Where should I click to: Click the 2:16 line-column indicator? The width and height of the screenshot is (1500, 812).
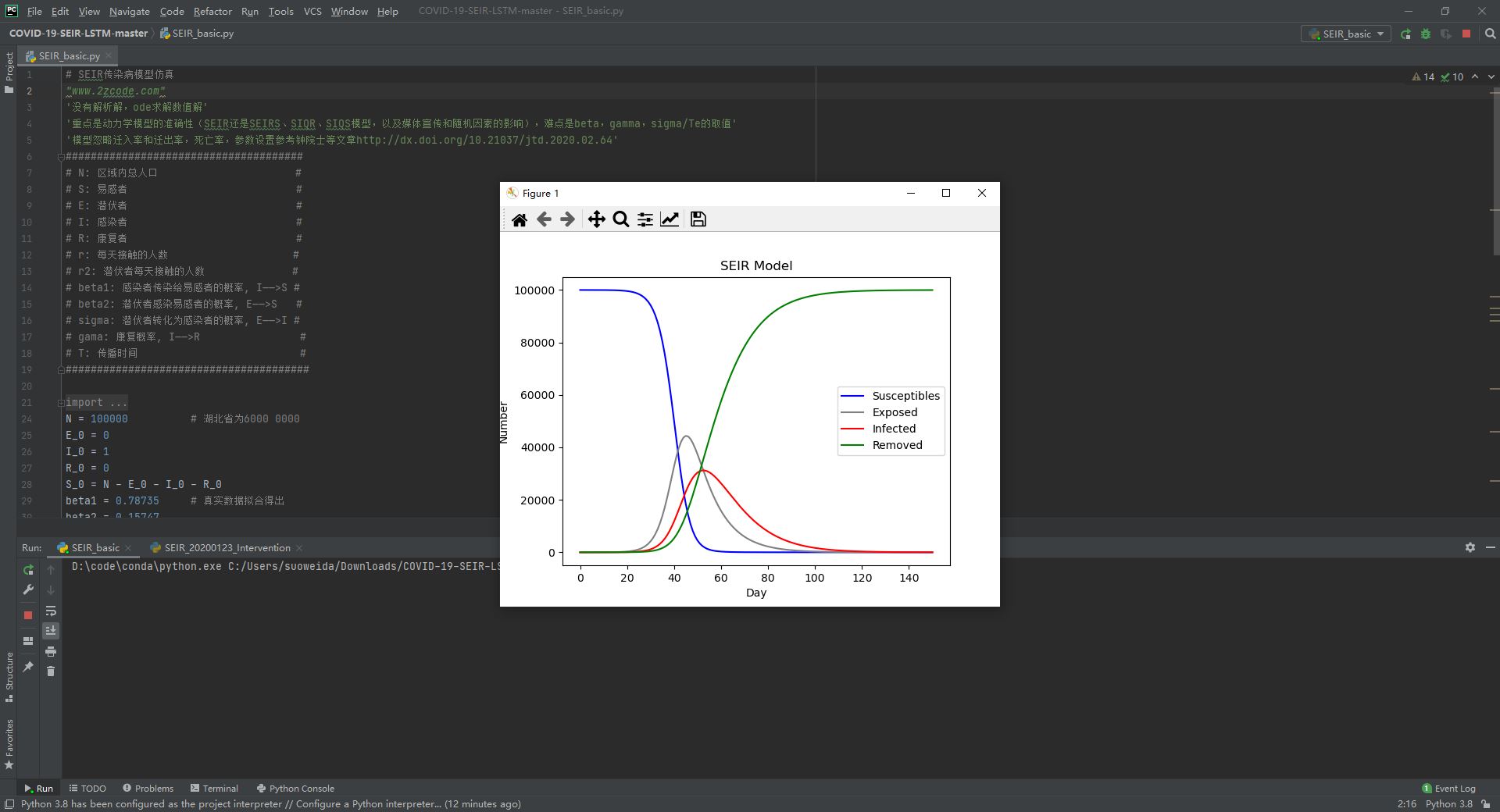tap(1406, 804)
